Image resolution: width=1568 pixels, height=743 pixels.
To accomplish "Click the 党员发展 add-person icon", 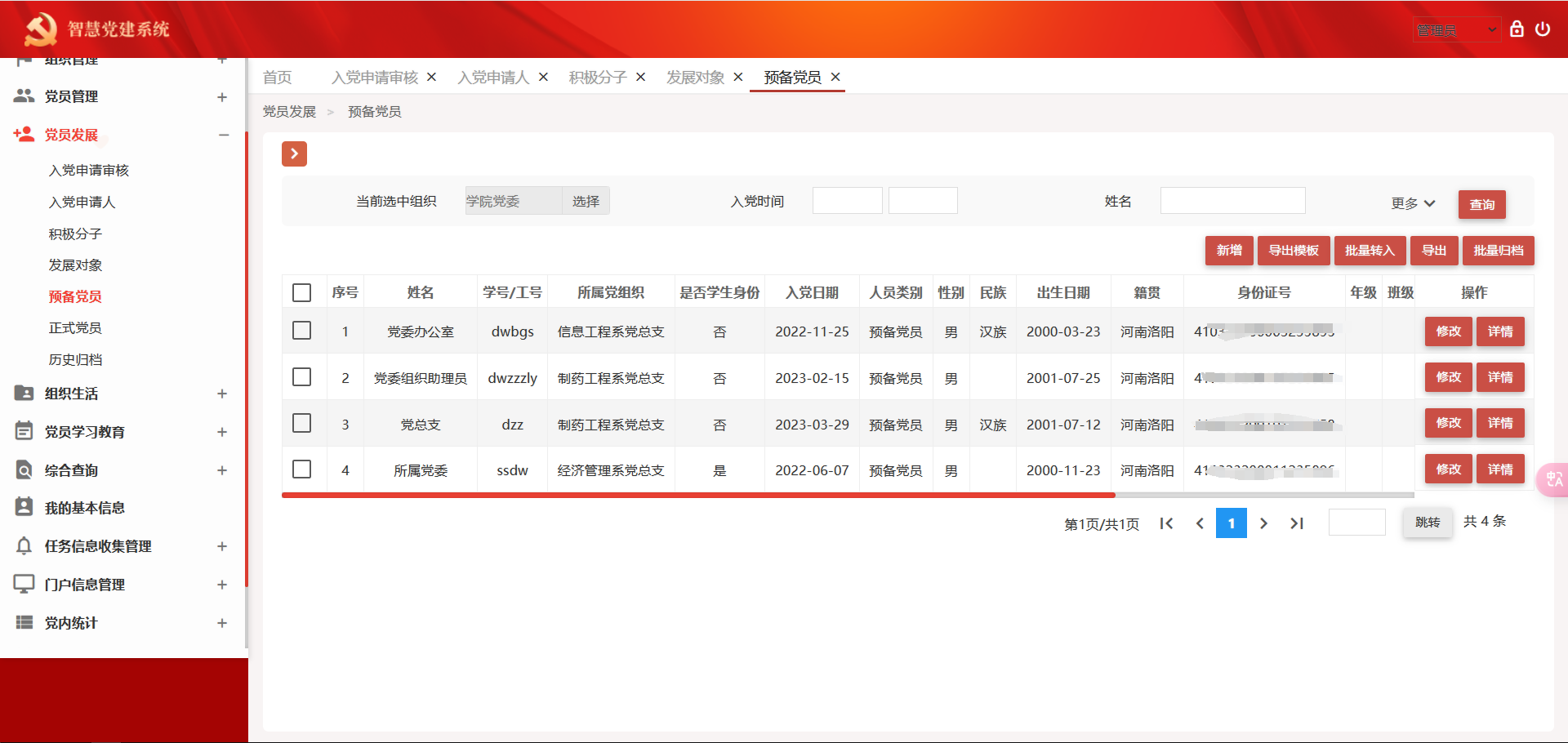I will click(24, 135).
